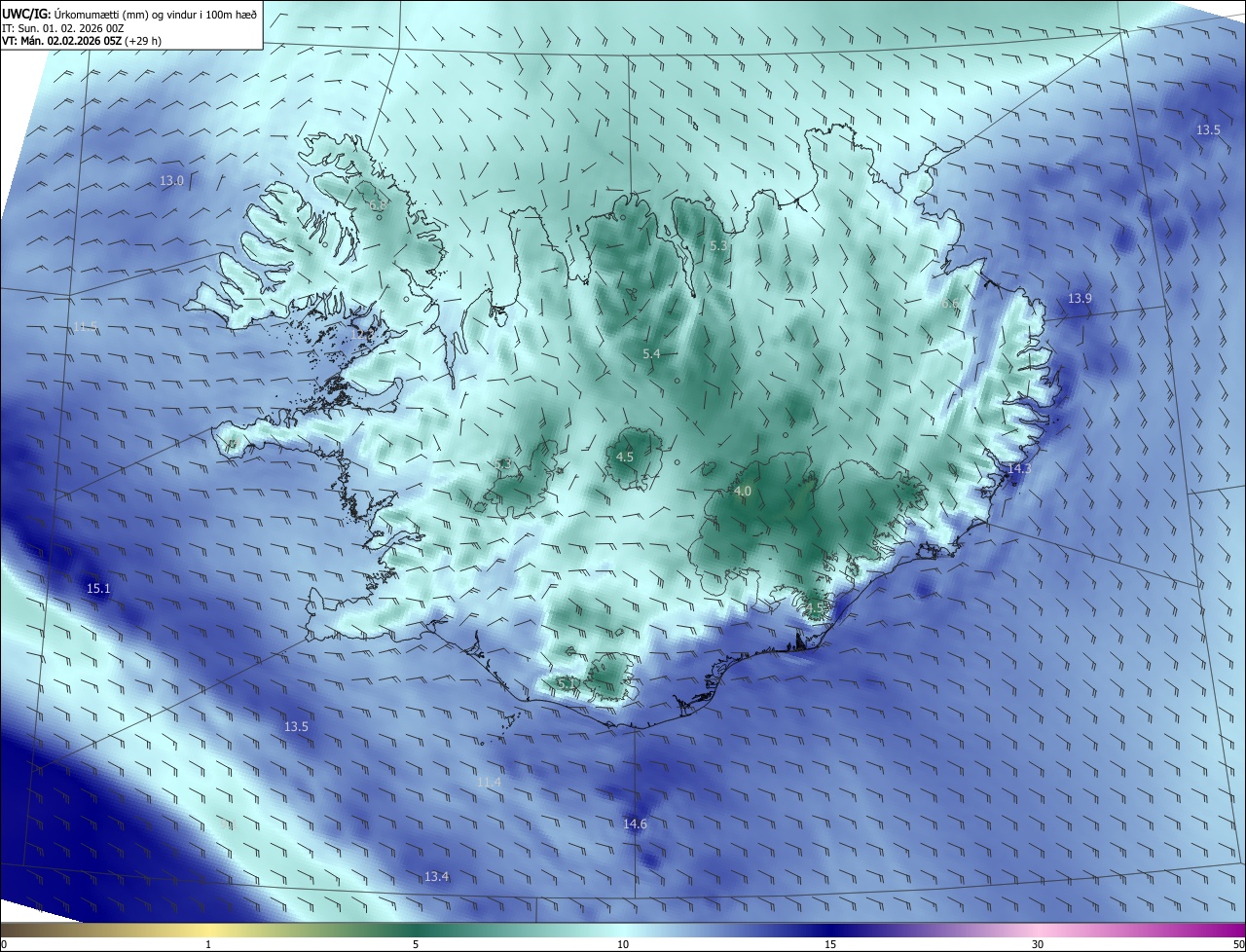The image size is (1246, 952).
Task: Click the 13.0 value label on the map
Action: [171, 180]
